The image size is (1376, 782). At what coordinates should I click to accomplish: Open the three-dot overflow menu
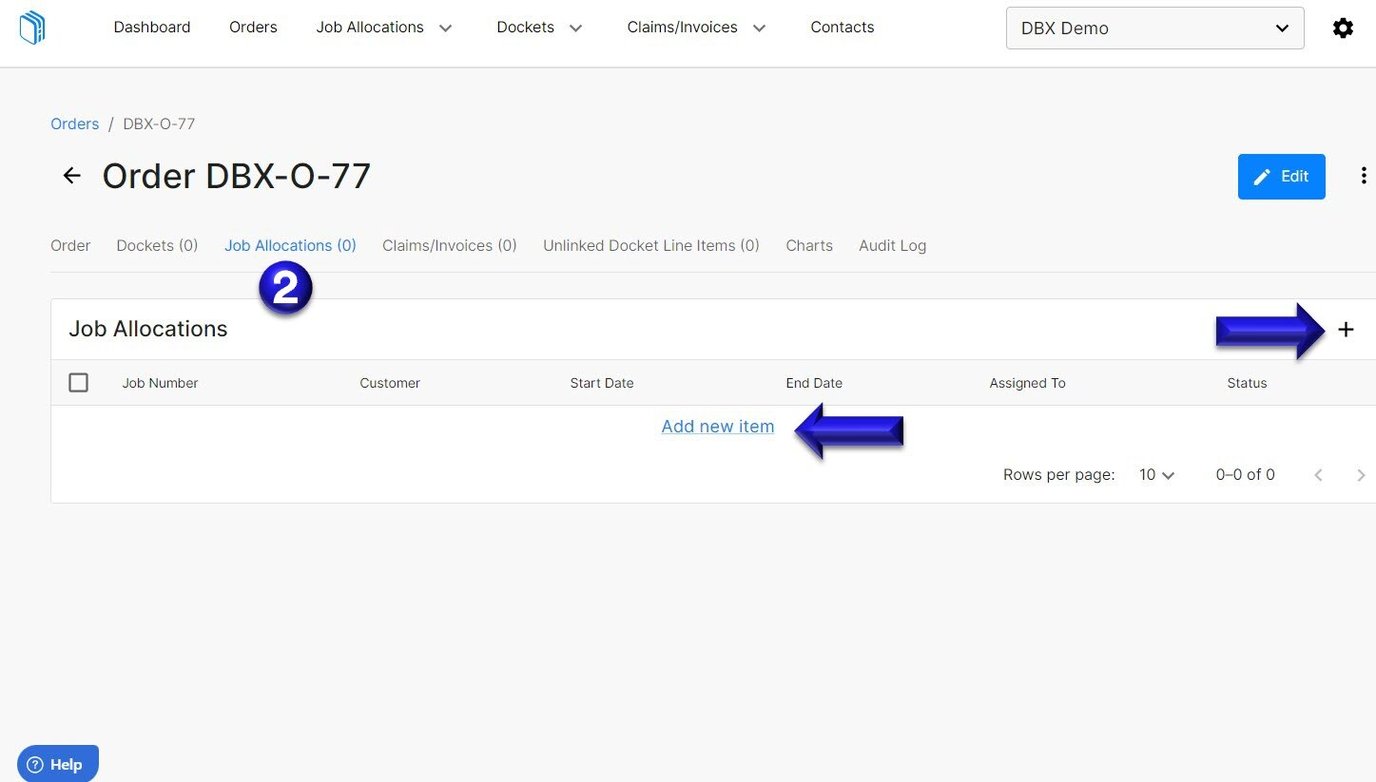pos(1364,175)
